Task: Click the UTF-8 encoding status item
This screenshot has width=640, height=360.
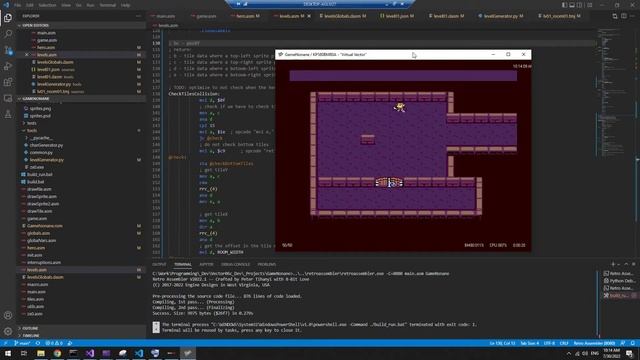Action: [x=549, y=343]
